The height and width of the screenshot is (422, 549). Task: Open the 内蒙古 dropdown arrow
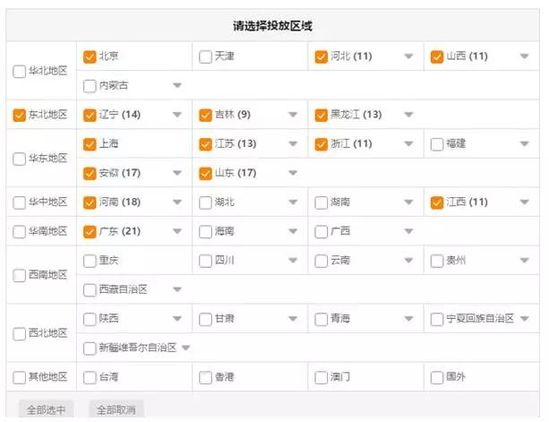[x=177, y=85]
